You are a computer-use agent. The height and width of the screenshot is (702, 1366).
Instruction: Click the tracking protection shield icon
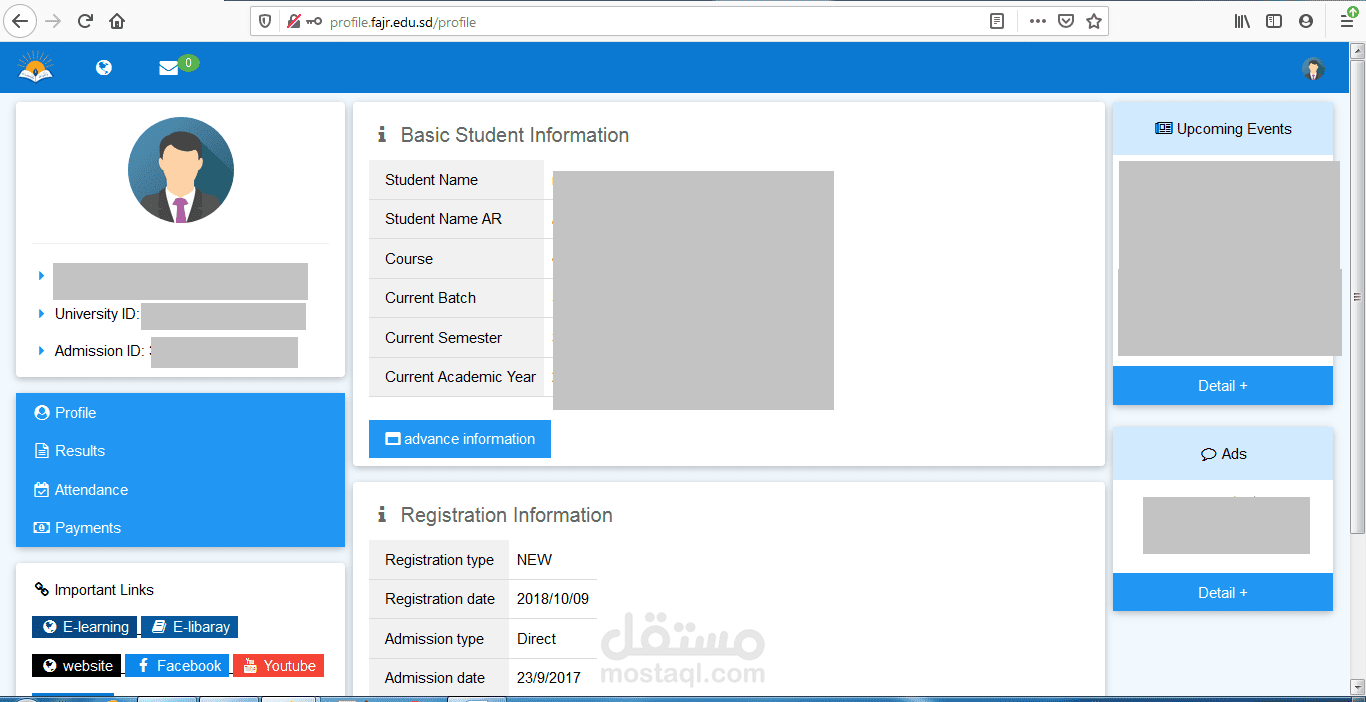pos(263,20)
